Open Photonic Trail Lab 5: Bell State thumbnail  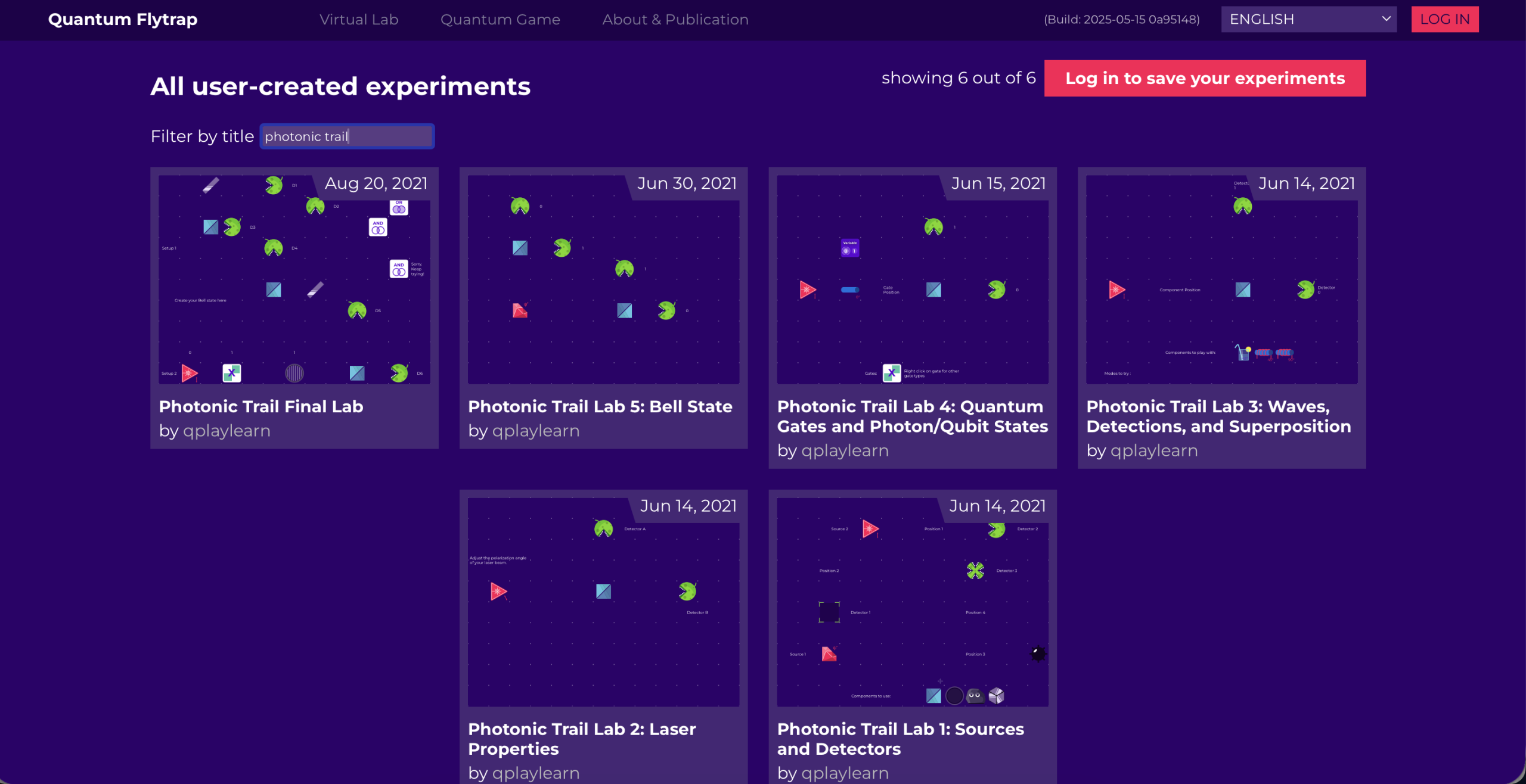pos(603,279)
